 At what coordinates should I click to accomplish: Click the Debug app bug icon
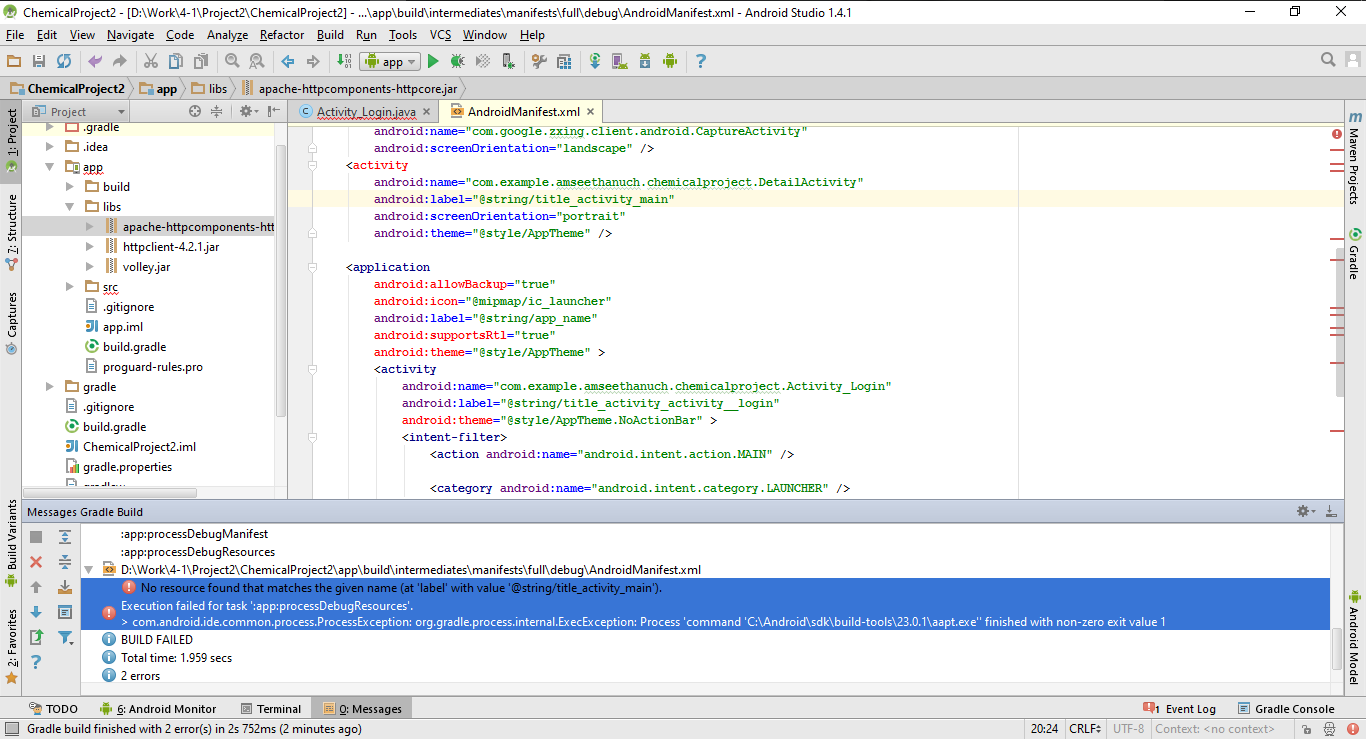[x=458, y=61]
